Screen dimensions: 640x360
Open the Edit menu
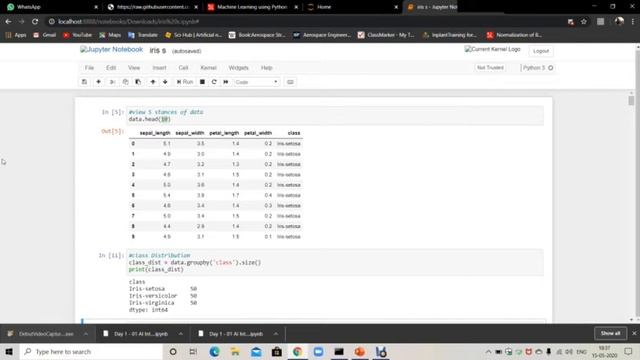tap(111, 68)
